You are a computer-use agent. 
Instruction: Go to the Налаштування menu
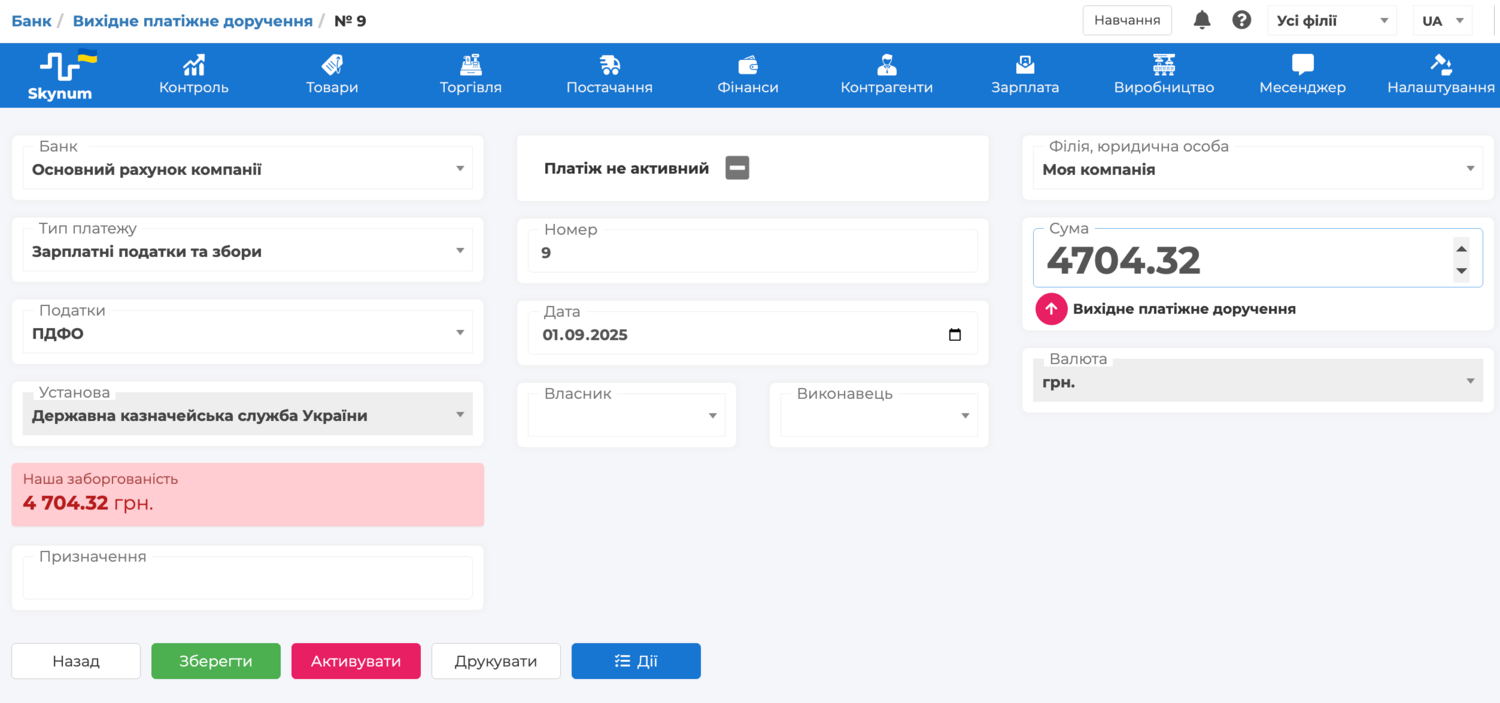tap(1440, 76)
